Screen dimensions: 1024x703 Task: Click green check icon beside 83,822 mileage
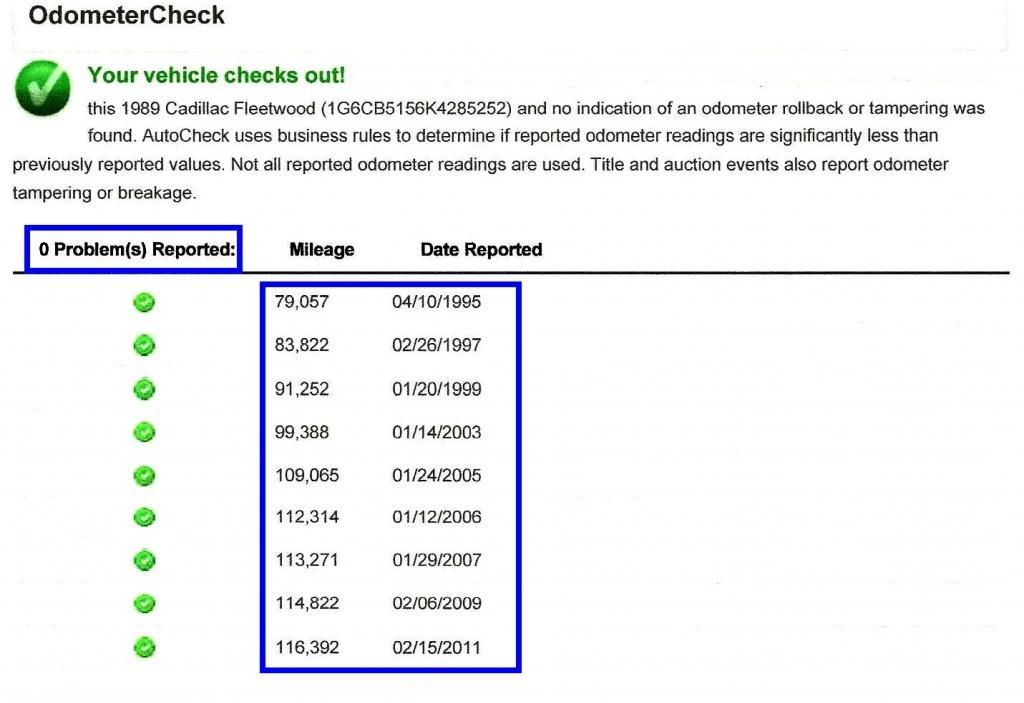click(144, 345)
